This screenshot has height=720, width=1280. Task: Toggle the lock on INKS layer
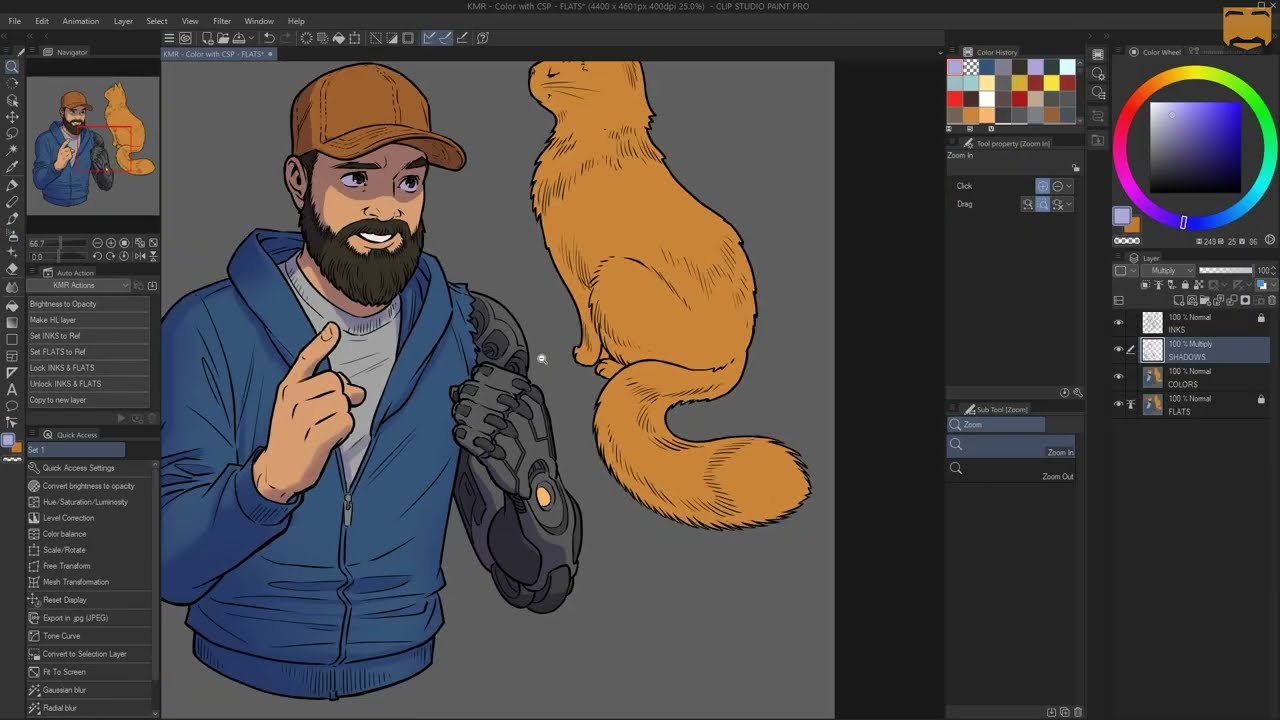tap(1261, 318)
